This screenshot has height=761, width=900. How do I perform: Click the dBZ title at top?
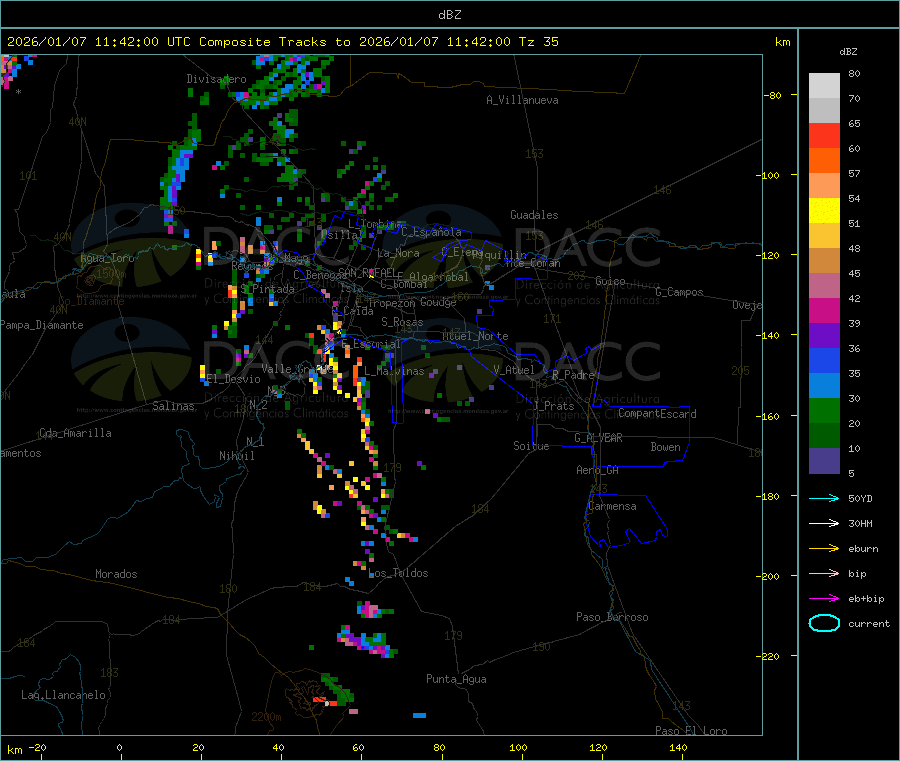point(449,15)
